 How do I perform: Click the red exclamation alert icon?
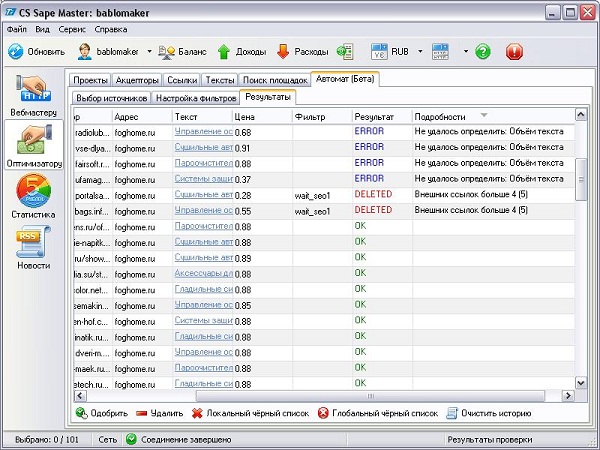(514, 52)
